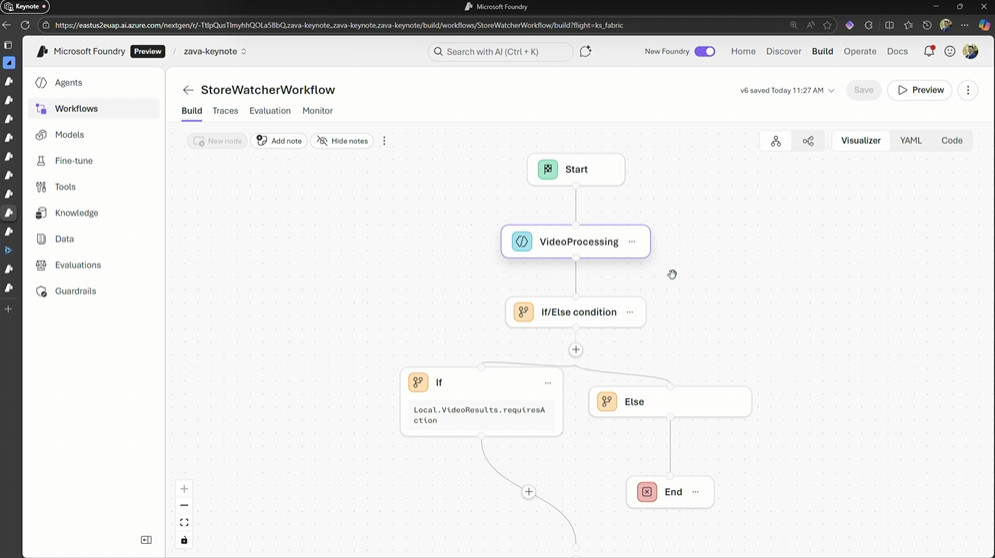Switch to the Traces tab
Viewport: 995px width, 558px height.
point(225,111)
